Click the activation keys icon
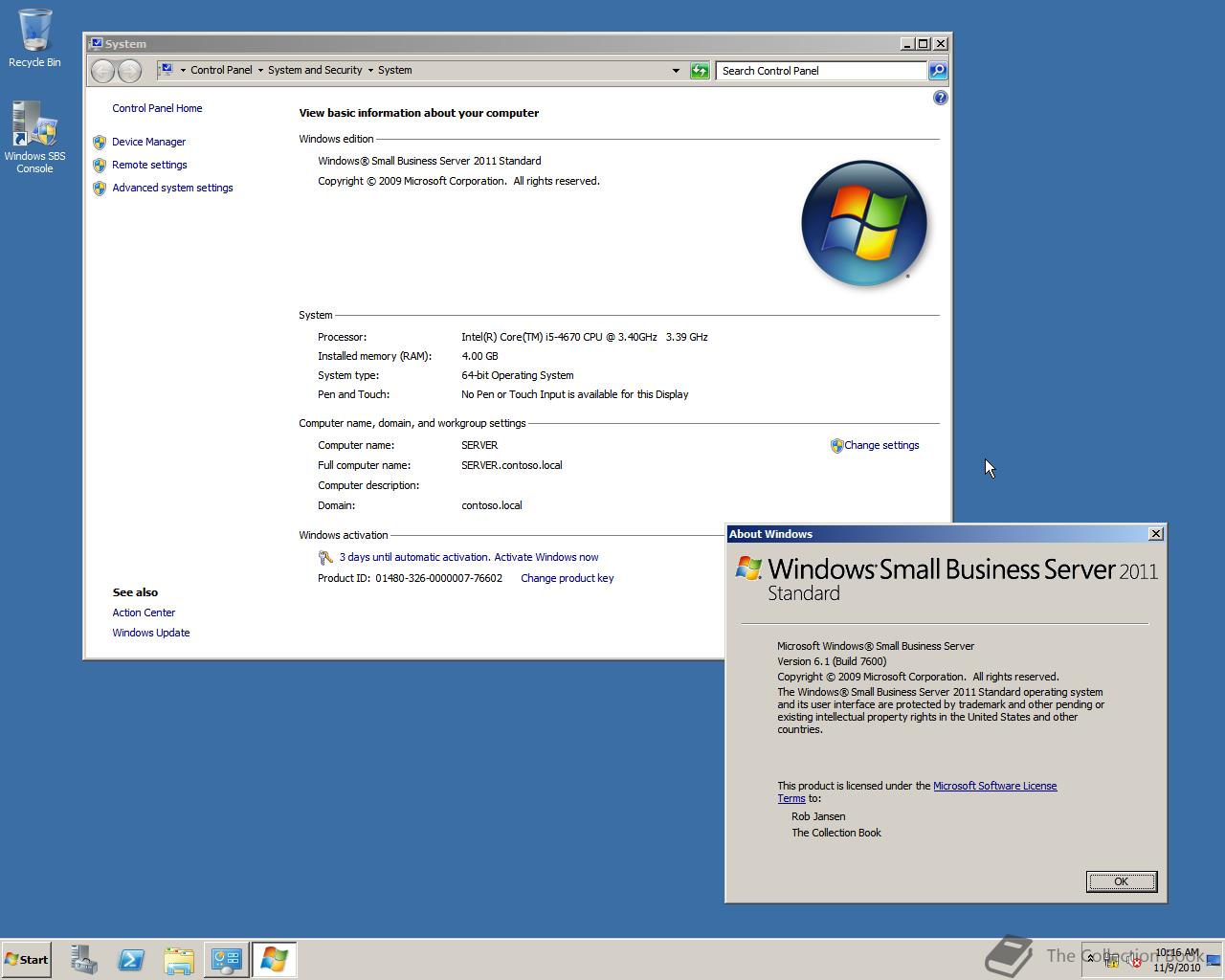The image size is (1225, 980). 325,557
